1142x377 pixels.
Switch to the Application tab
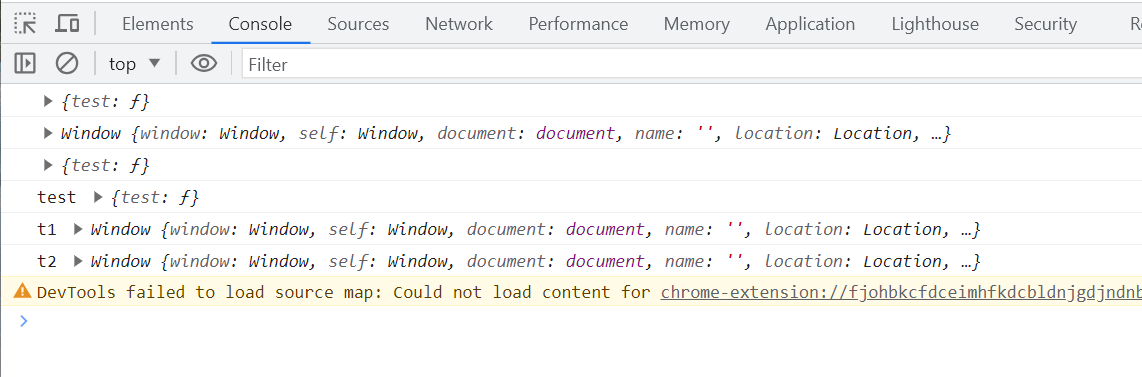point(810,24)
